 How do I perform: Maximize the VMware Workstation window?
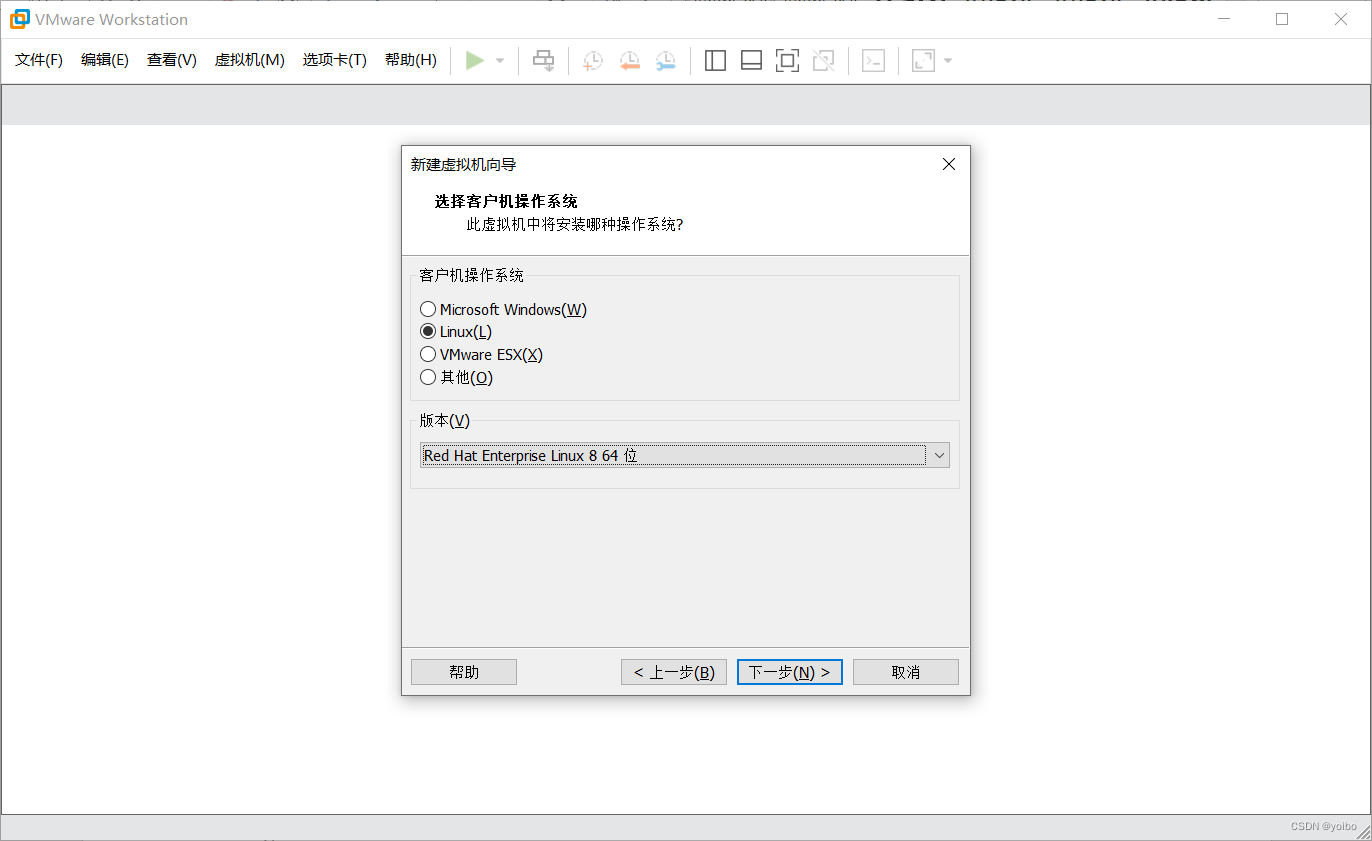1282,19
